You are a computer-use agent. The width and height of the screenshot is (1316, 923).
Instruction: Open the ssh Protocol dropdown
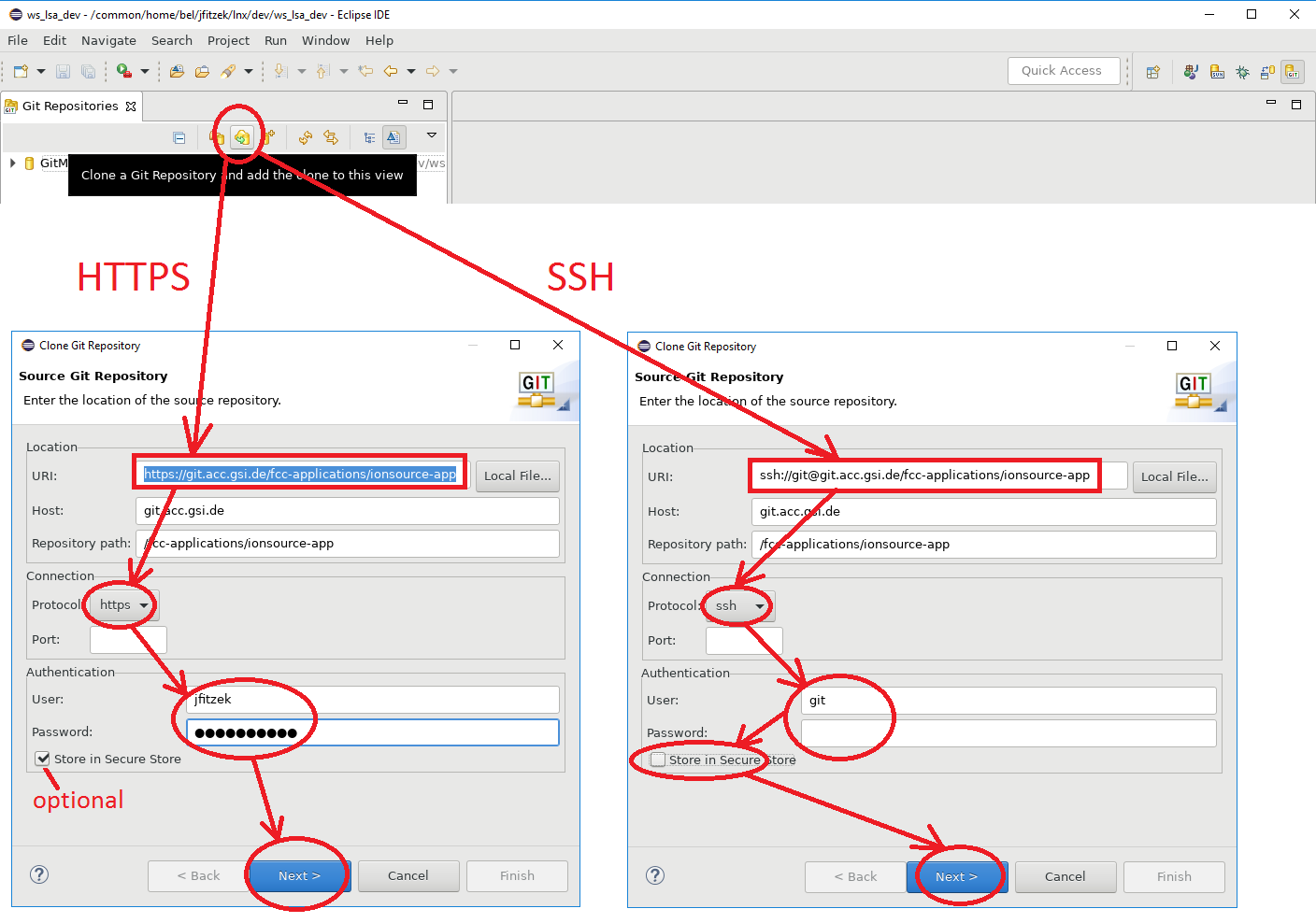click(x=740, y=606)
